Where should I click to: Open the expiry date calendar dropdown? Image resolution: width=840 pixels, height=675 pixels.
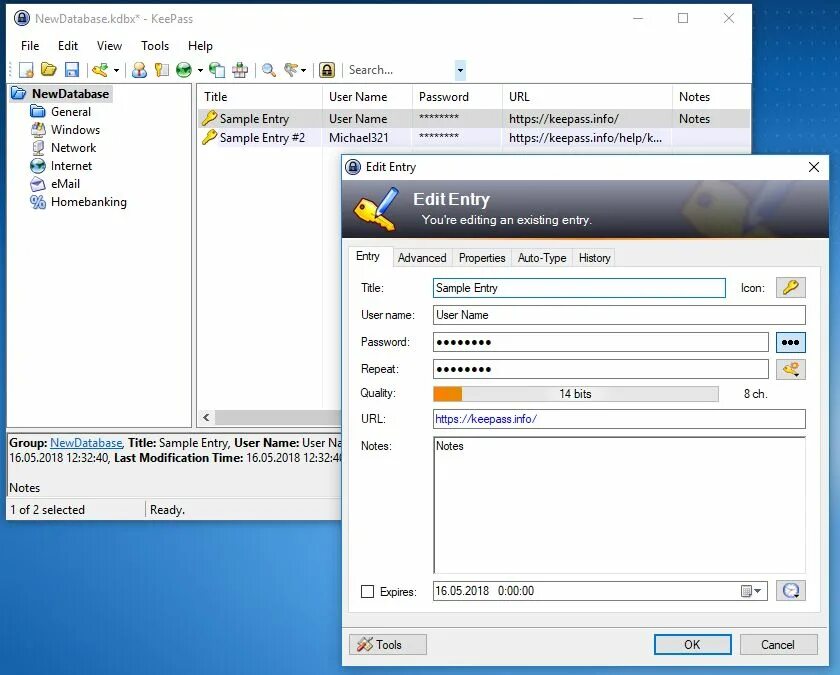pyautogui.click(x=751, y=591)
